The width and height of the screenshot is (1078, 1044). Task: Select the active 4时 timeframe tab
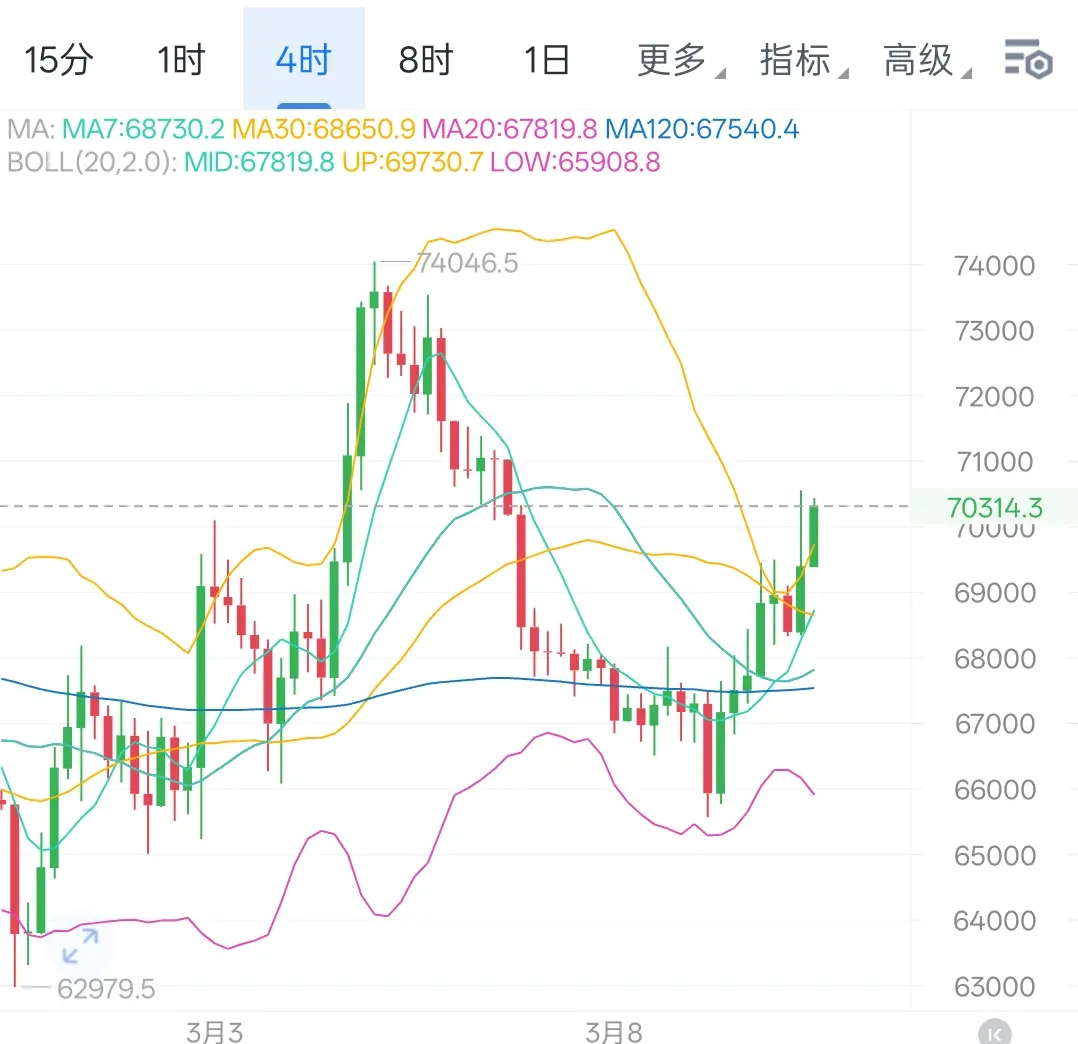[x=304, y=60]
